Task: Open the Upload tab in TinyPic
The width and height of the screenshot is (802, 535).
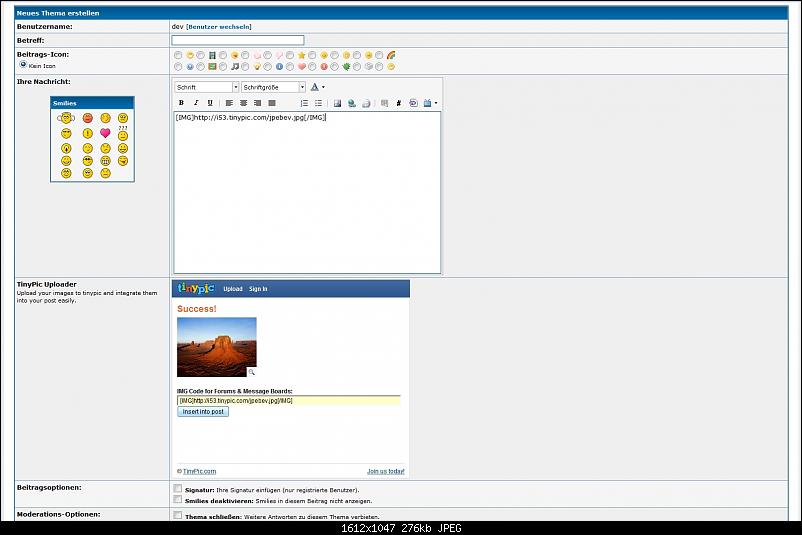Action: pyautogui.click(x=232, y=289)
